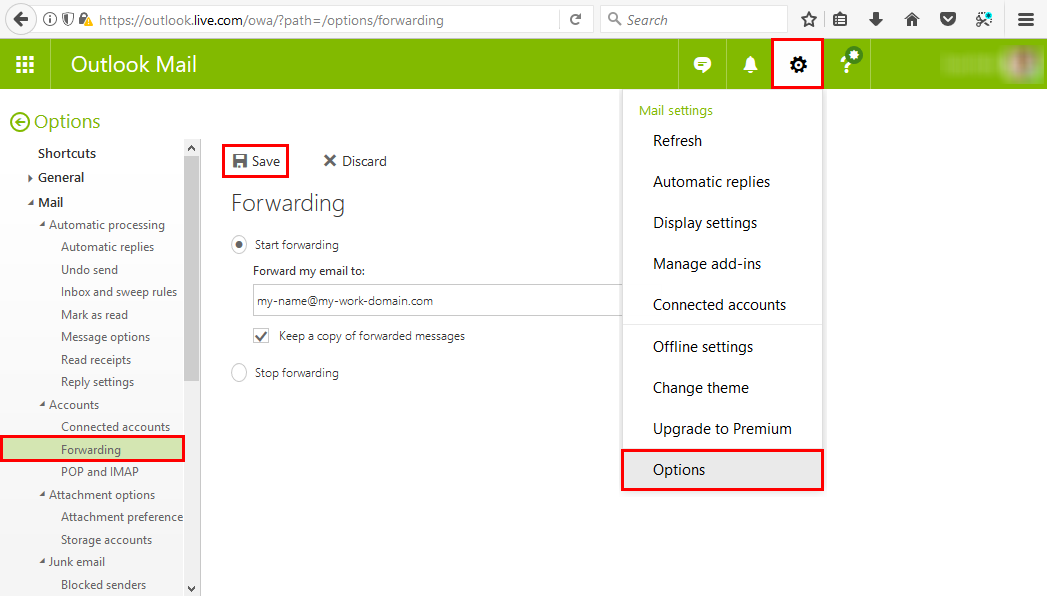Click the browser back button

[21, 19]
